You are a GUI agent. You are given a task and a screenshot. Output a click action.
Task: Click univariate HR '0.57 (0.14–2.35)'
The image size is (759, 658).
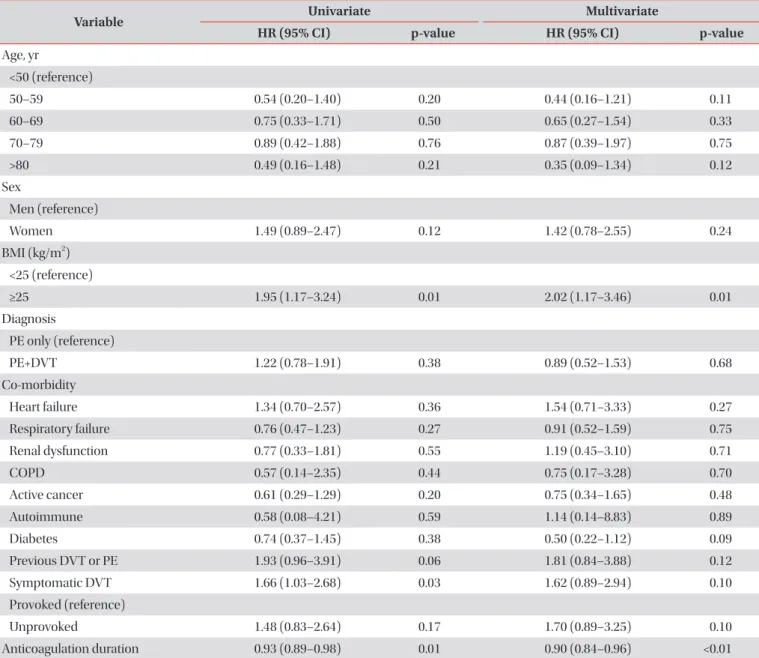pos(298,473)
